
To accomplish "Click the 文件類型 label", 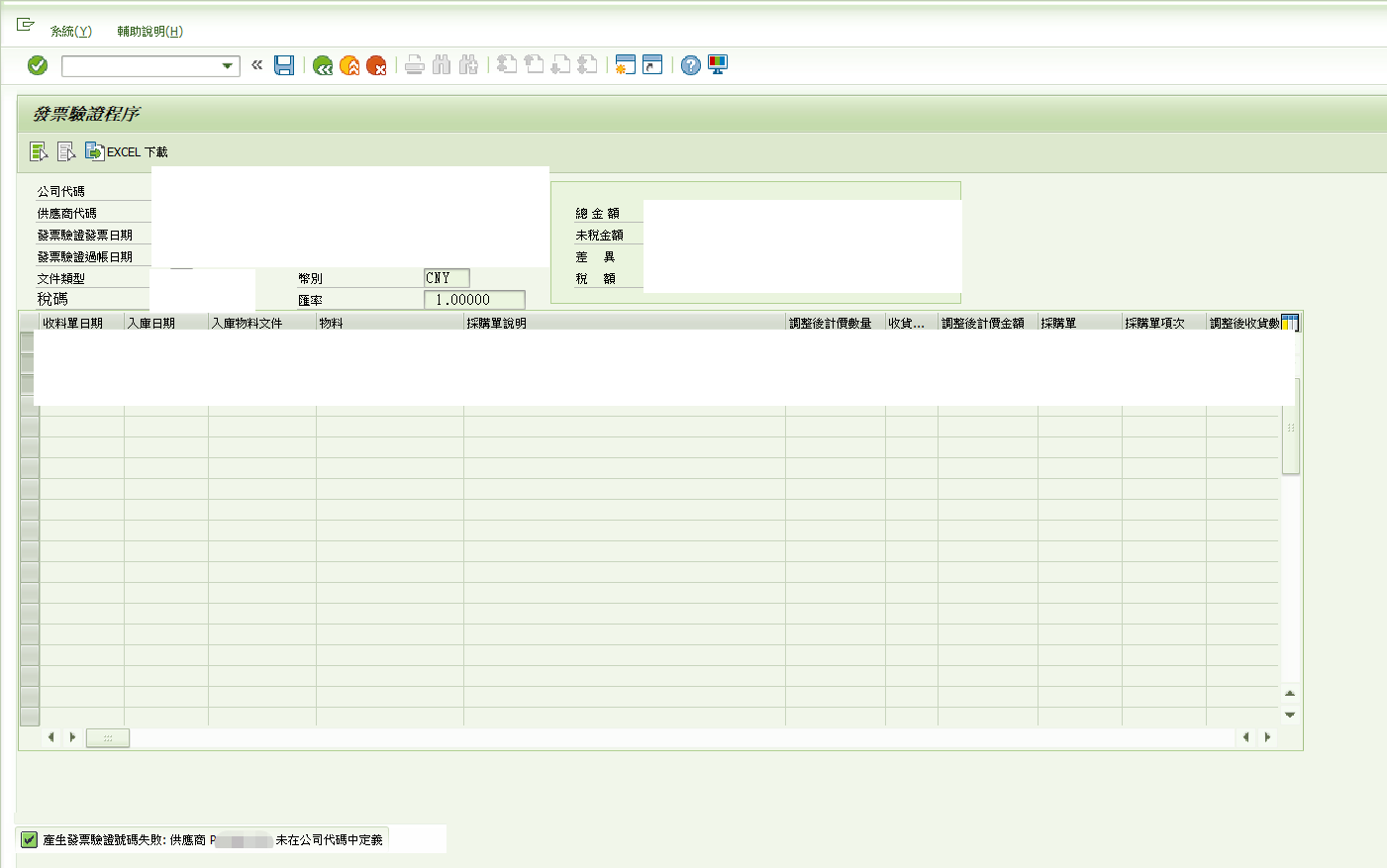I will (x=61, y=278).
